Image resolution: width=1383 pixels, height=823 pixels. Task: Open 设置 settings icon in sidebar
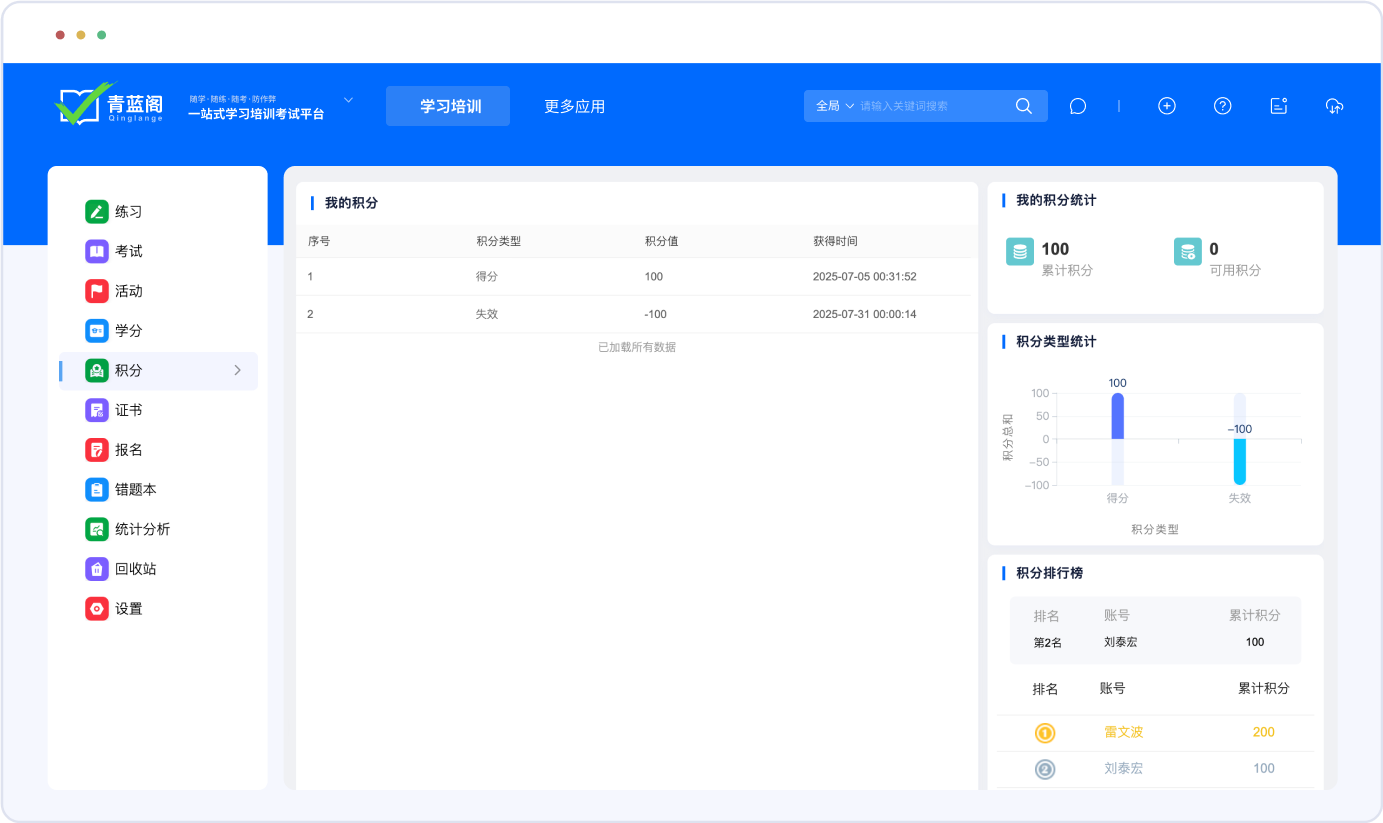(97, 608)
